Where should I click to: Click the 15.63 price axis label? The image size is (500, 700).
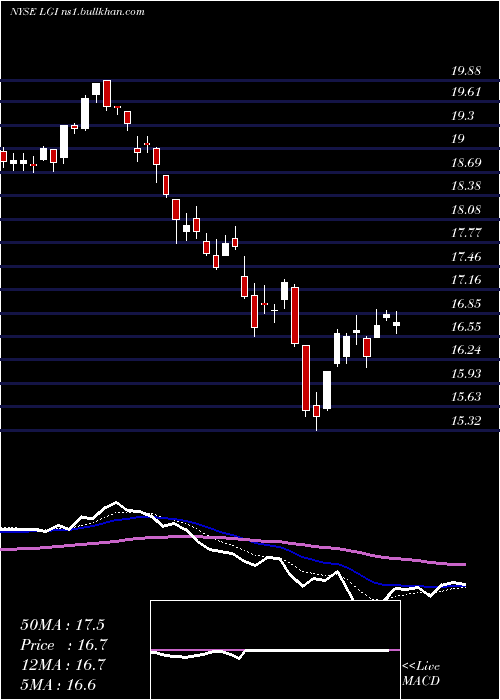(x=466, y=396)
